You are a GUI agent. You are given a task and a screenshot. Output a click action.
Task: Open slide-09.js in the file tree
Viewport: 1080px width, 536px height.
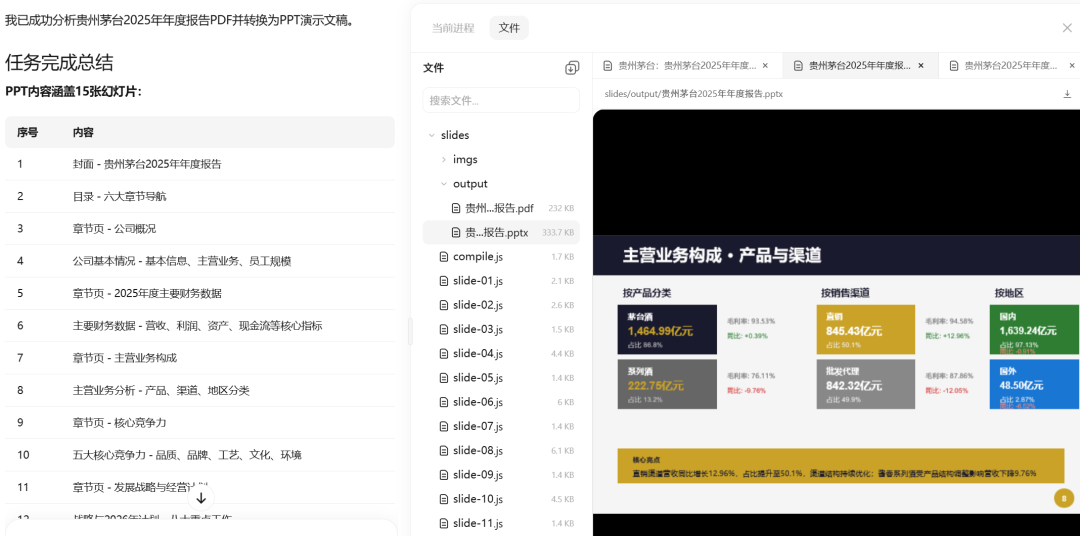(501, 475)
